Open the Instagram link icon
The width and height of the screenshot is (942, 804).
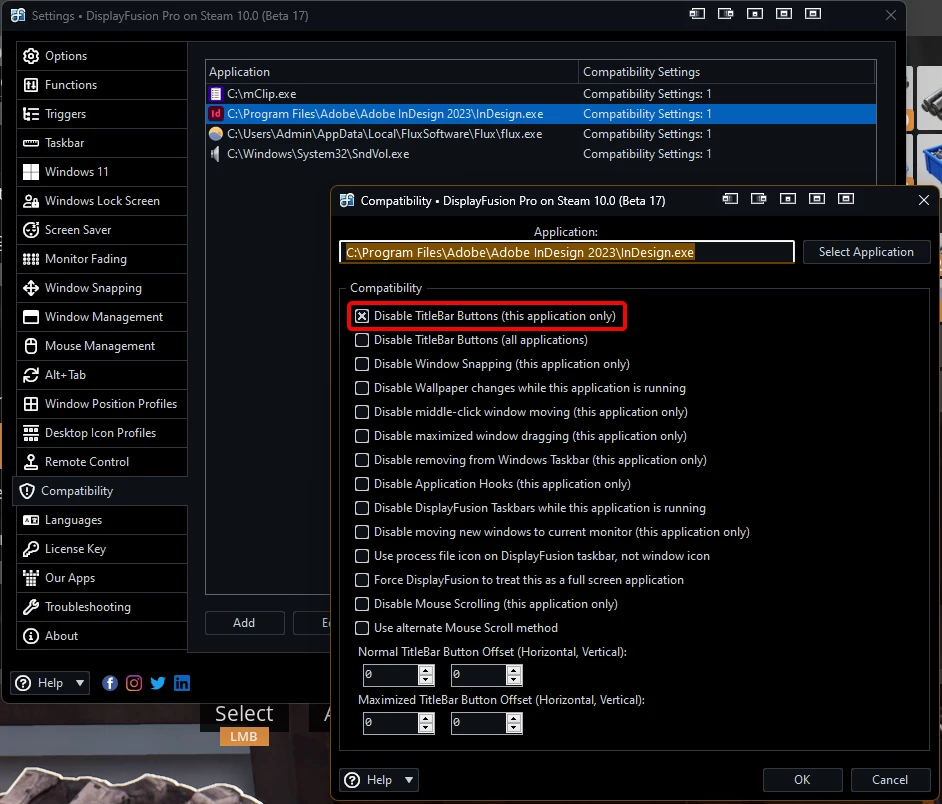click(x=134, y=683)
